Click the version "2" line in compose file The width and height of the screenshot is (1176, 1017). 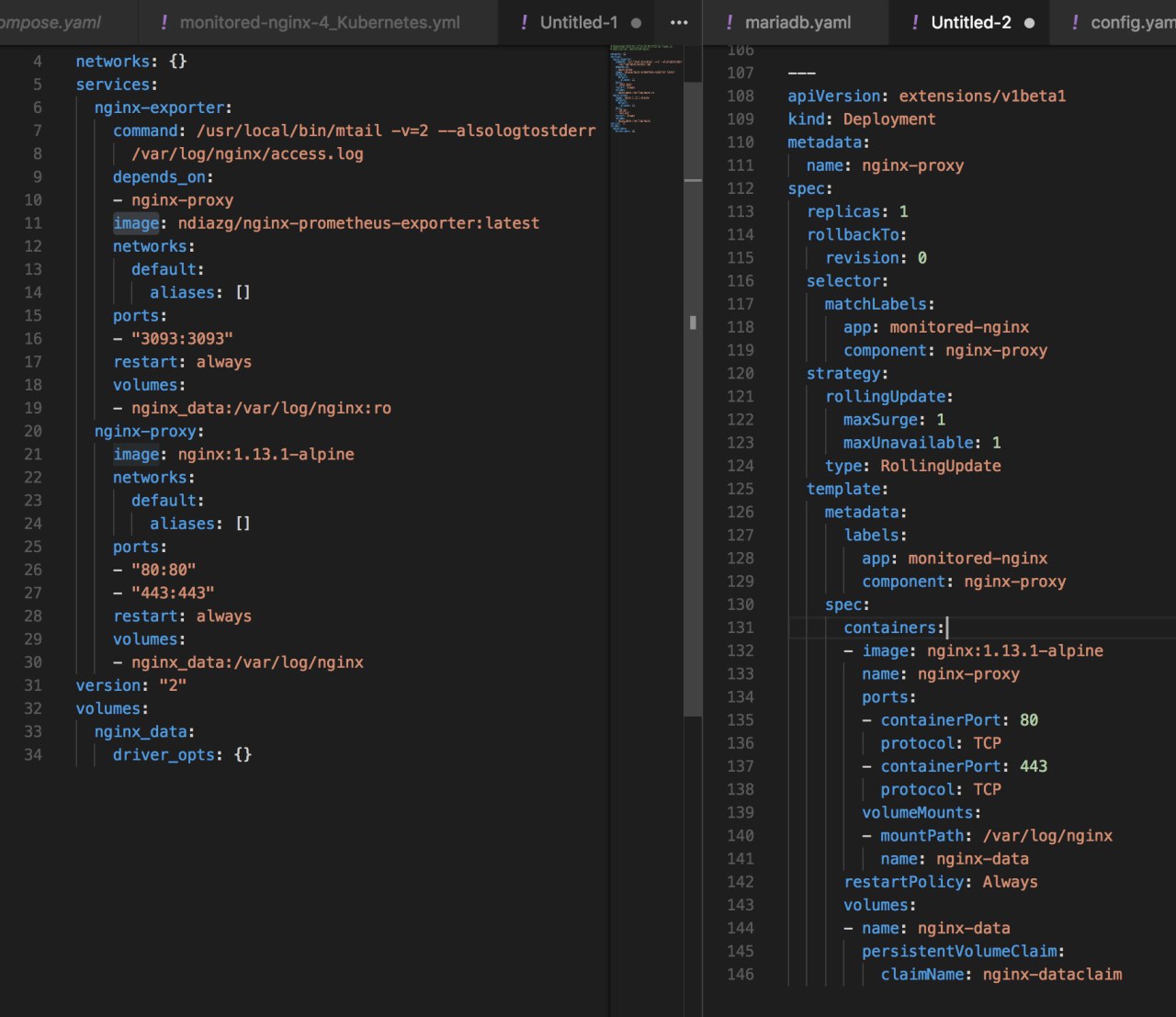point(130,685)
